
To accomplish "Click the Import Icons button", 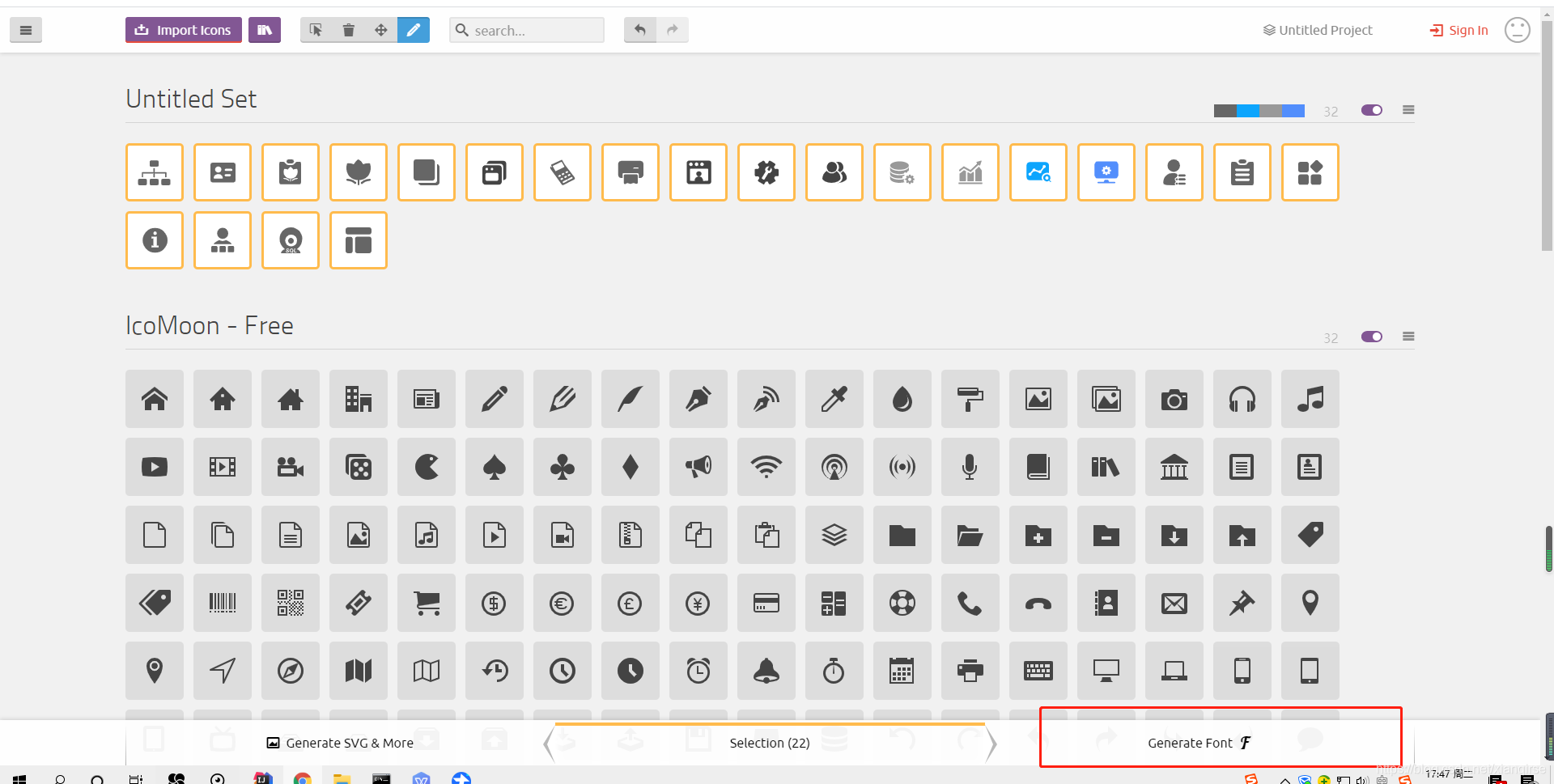I will pyautogui.click(x=184, y=30).
